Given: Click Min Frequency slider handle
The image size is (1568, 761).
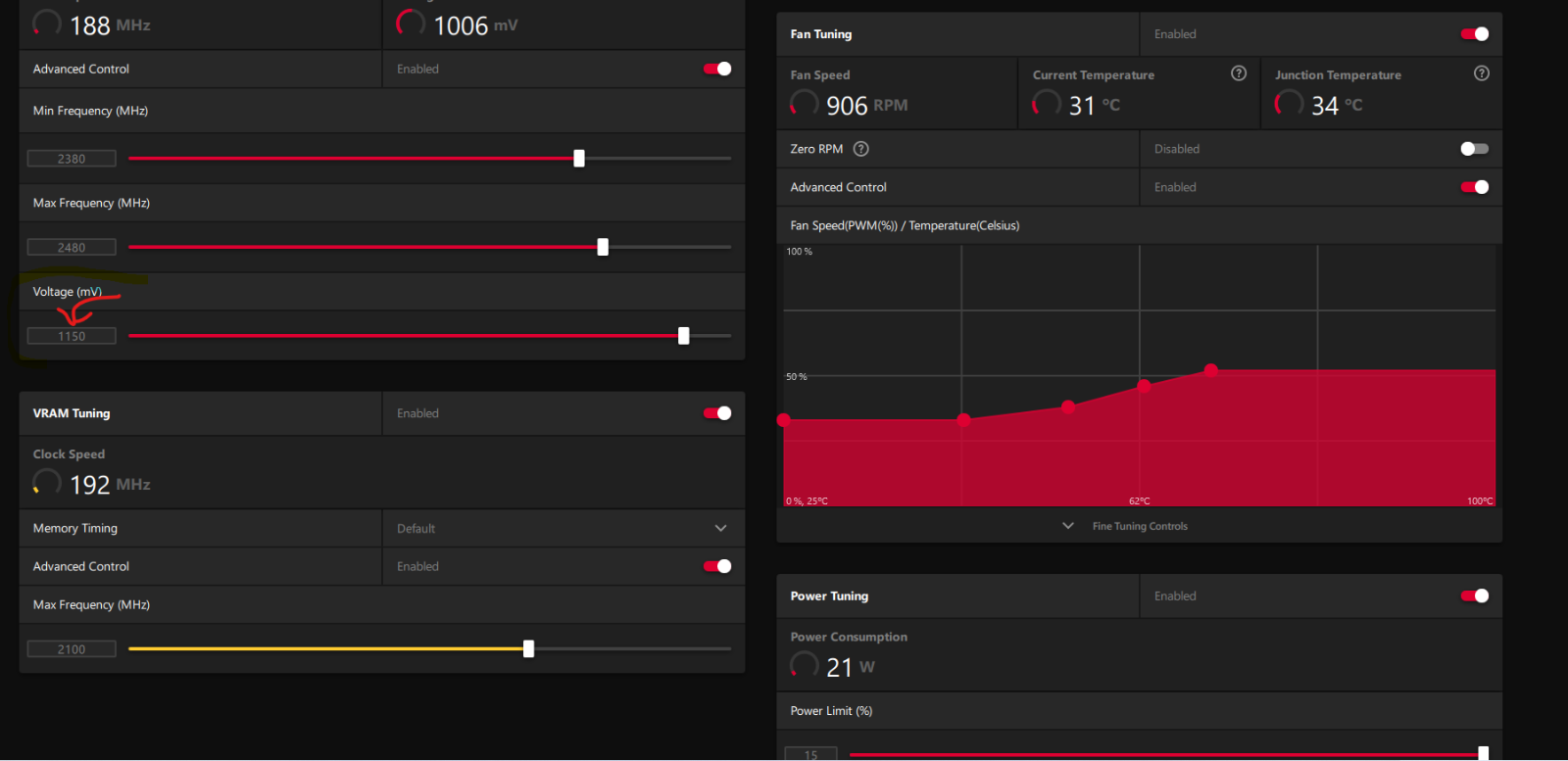Looking at the screenshot, I should pos(579,158).
